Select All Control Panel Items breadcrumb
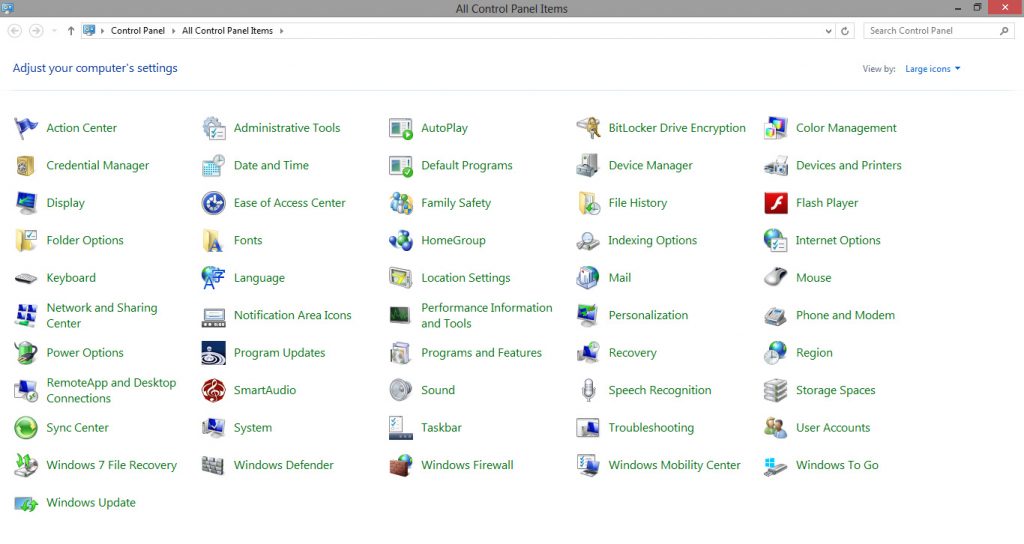The width and height of the screenshot is (1024, 544). pyautogui.click(x=227, y=31)
